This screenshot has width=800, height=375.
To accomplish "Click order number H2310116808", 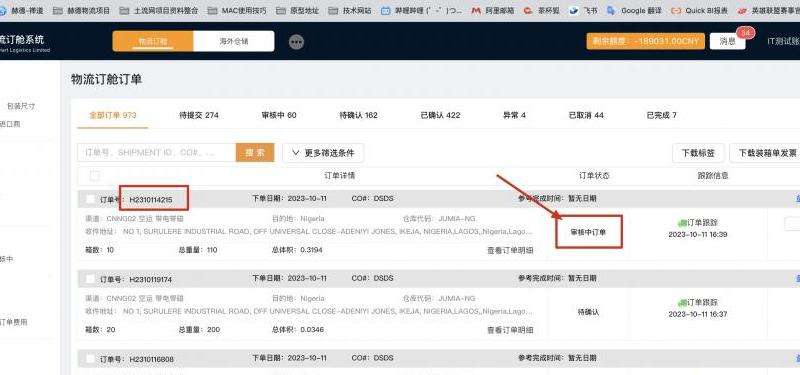I will [x=152, y=359].
